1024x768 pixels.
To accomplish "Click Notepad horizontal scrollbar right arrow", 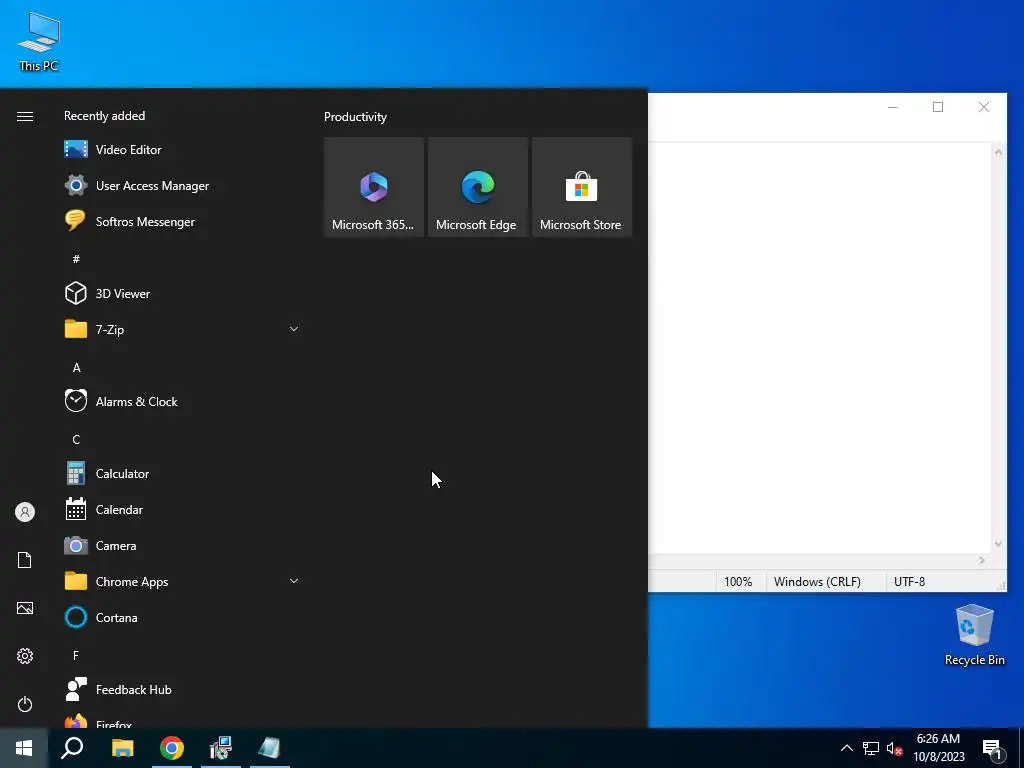I will coord(982,560).
